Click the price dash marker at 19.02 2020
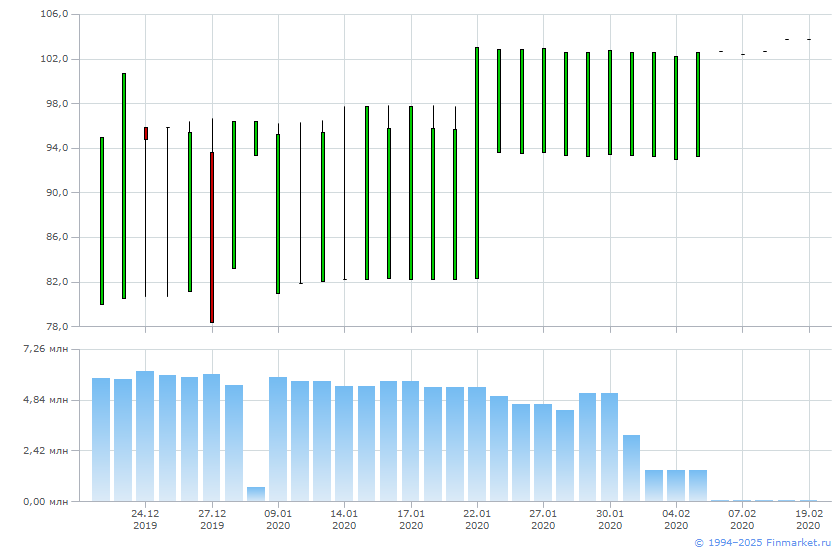840x550 pixels. (x=809, y=39)
